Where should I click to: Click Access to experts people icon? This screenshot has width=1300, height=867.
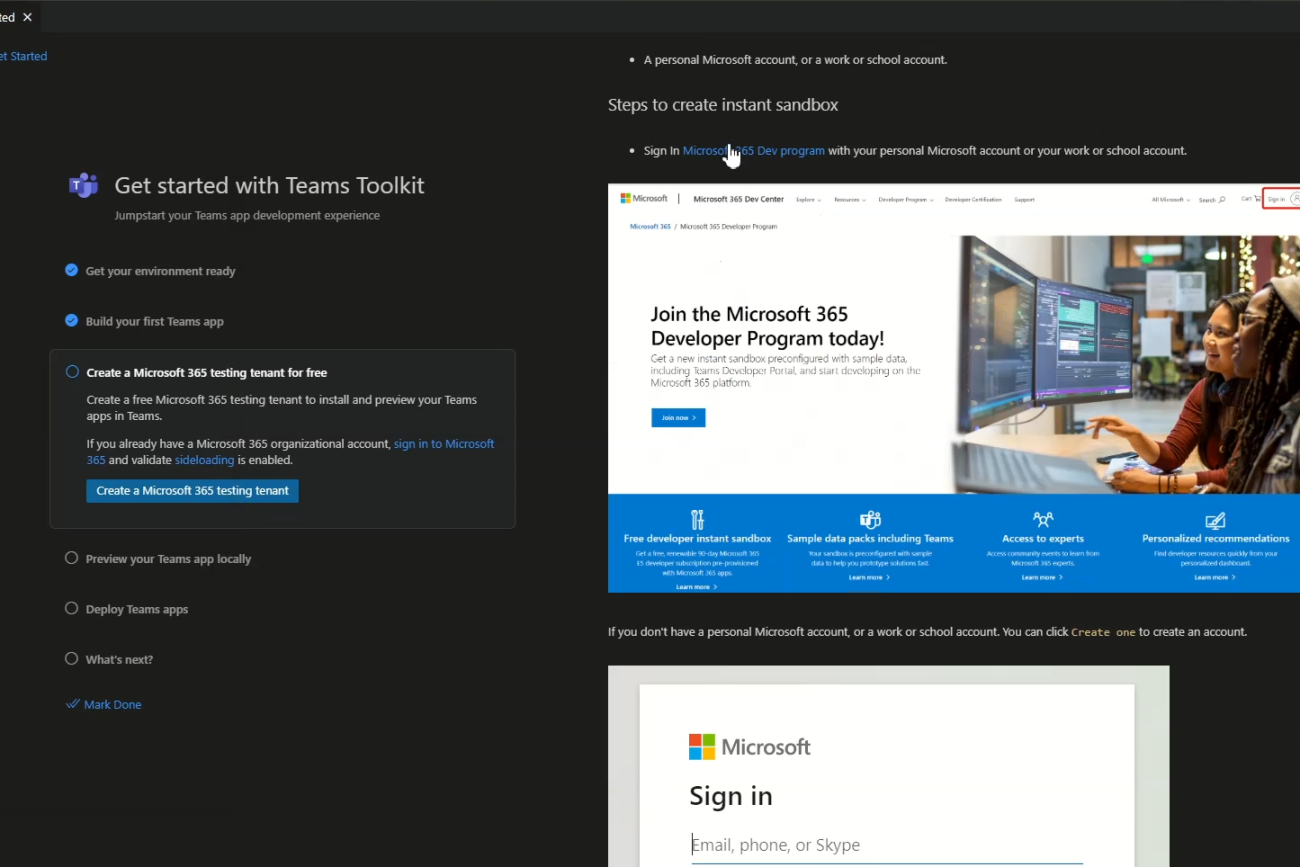1043,520
